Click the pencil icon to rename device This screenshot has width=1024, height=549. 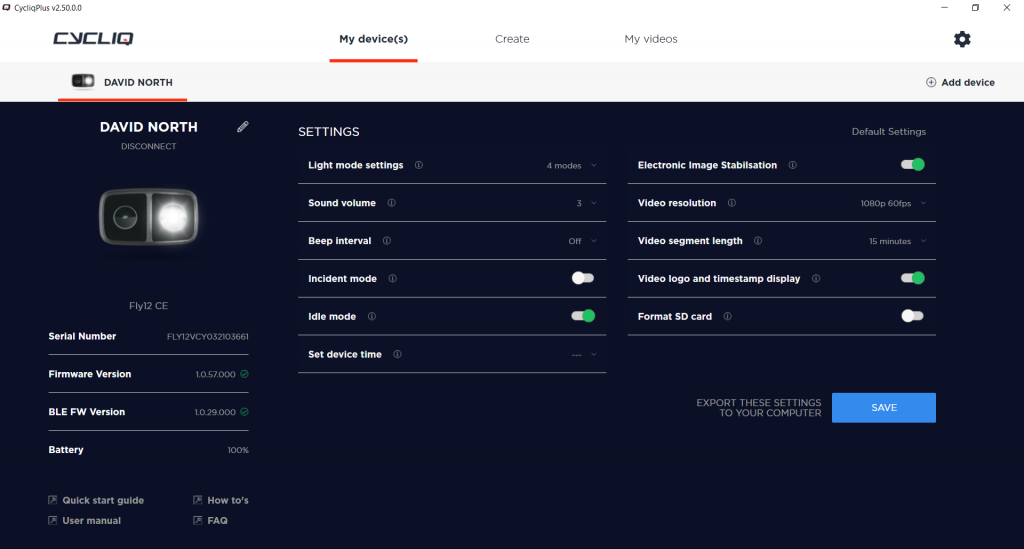tap(242, 127)
